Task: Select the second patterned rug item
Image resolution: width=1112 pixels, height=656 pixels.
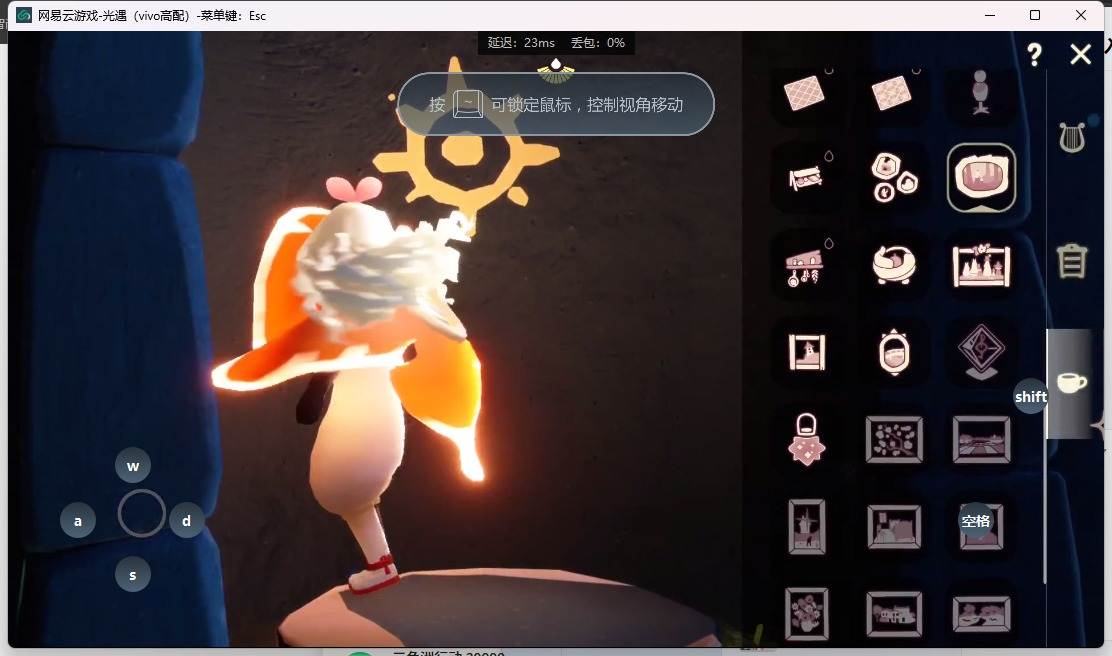Action: 891,93
